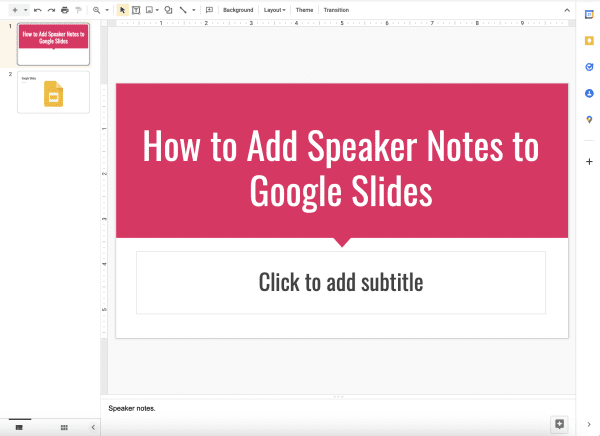The width and height of the screenshot is (600, 436).
Task: Select the Text box tool
Action: point(136,10)
